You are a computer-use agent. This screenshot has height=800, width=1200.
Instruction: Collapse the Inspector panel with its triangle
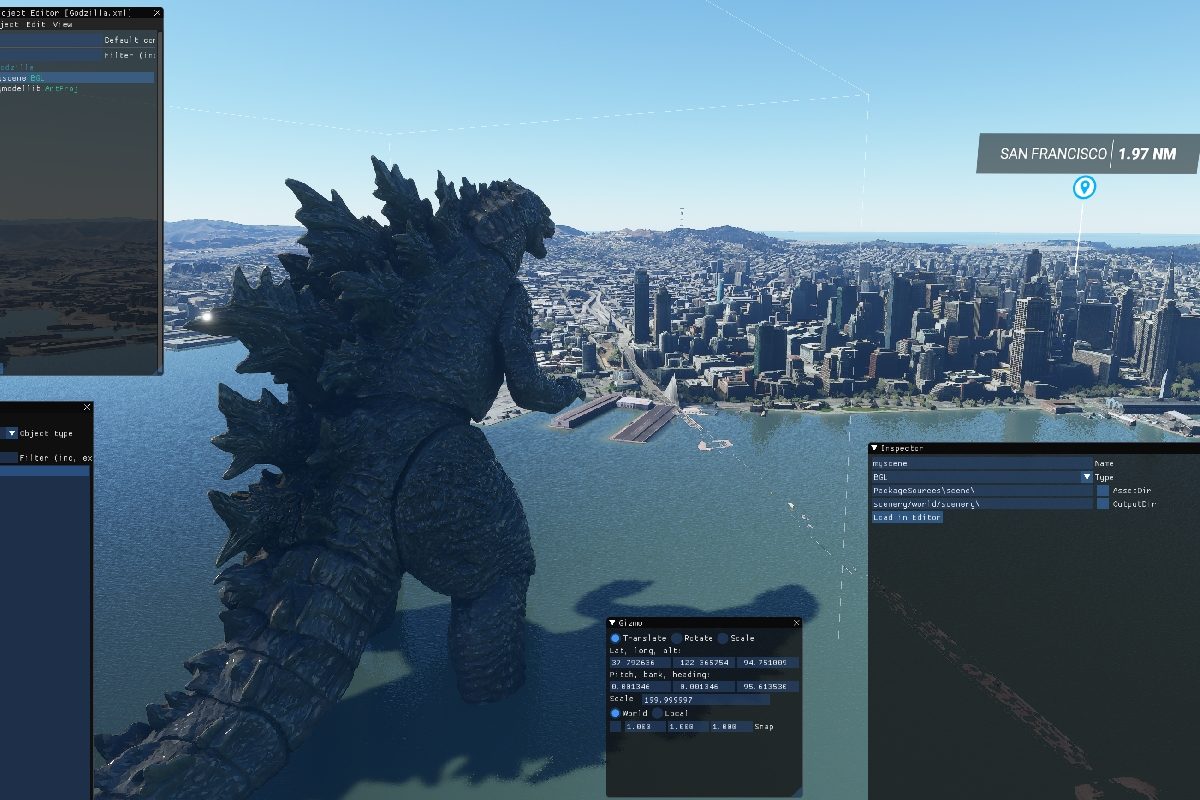click(x=875, y=448)
